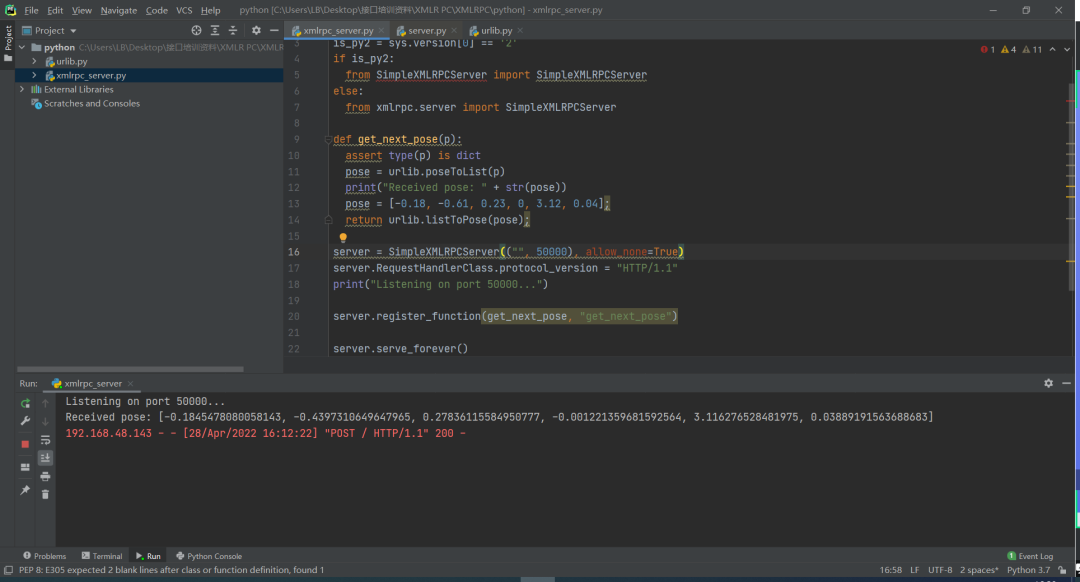Viewport: 1080px width, 582px height.
Task: Toggle soft-wrap in Run console
Action: [x=45, y=440]
